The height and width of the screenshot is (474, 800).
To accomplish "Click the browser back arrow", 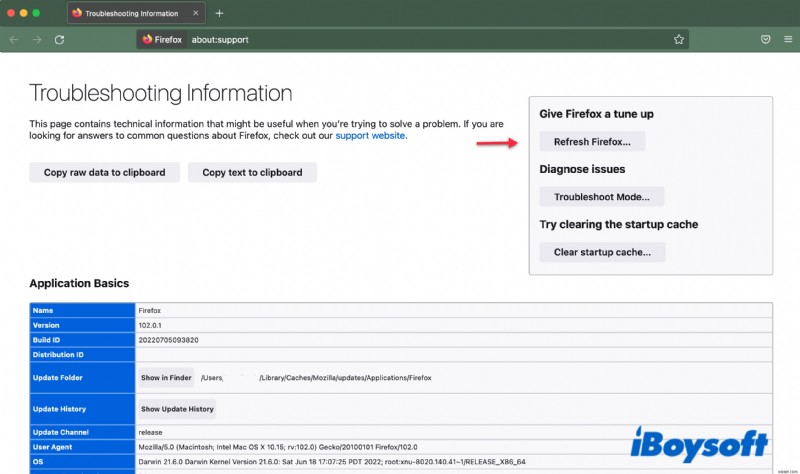I will (14, 40).
